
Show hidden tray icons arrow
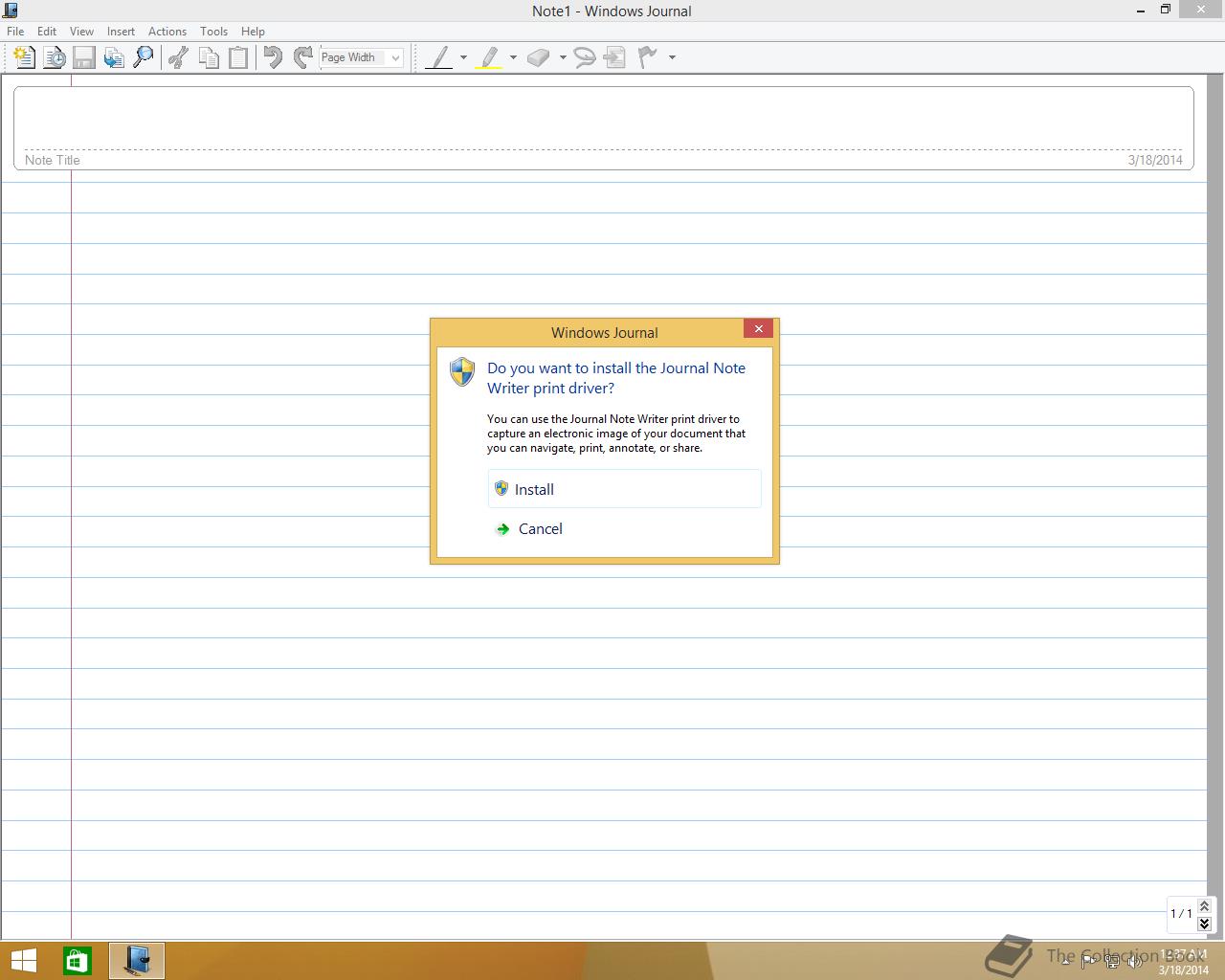coord(1065,962)
